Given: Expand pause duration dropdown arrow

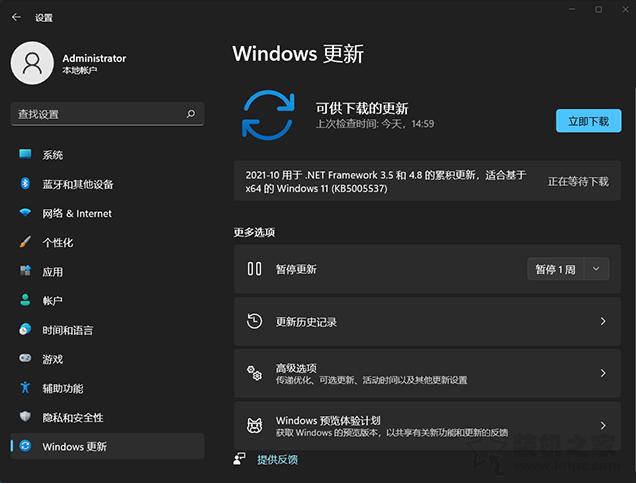Looking at the screenshot, I should 596,269.
